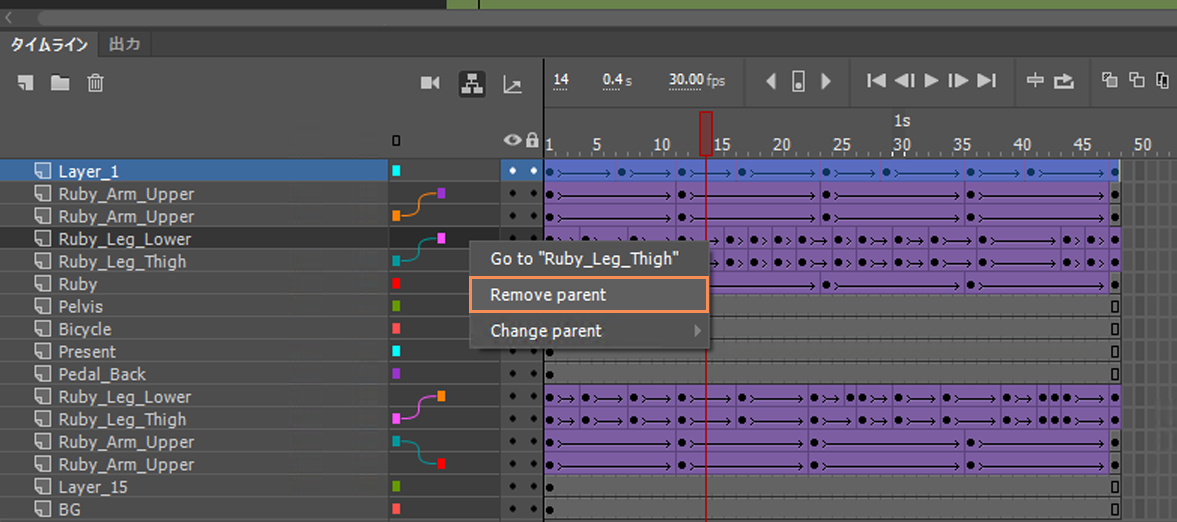1177x522 pixels.
Task: Choose Remove parent from context menu
Action: [x=588, y=295]
